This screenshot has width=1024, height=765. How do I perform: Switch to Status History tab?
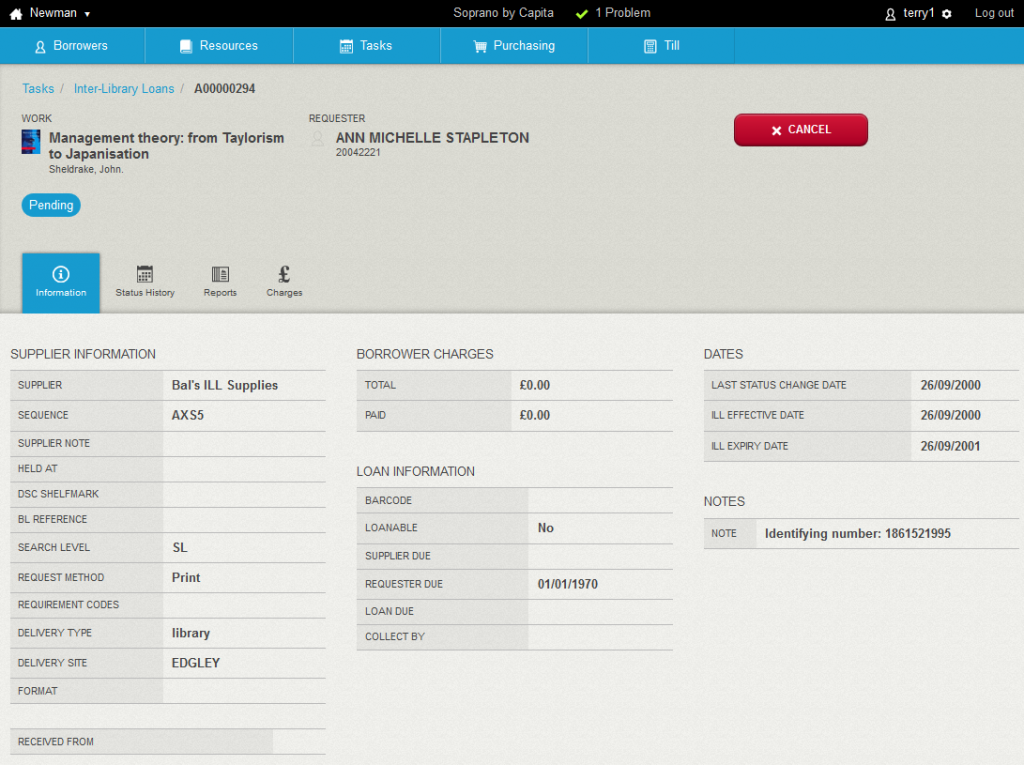[x=145, y=282]
